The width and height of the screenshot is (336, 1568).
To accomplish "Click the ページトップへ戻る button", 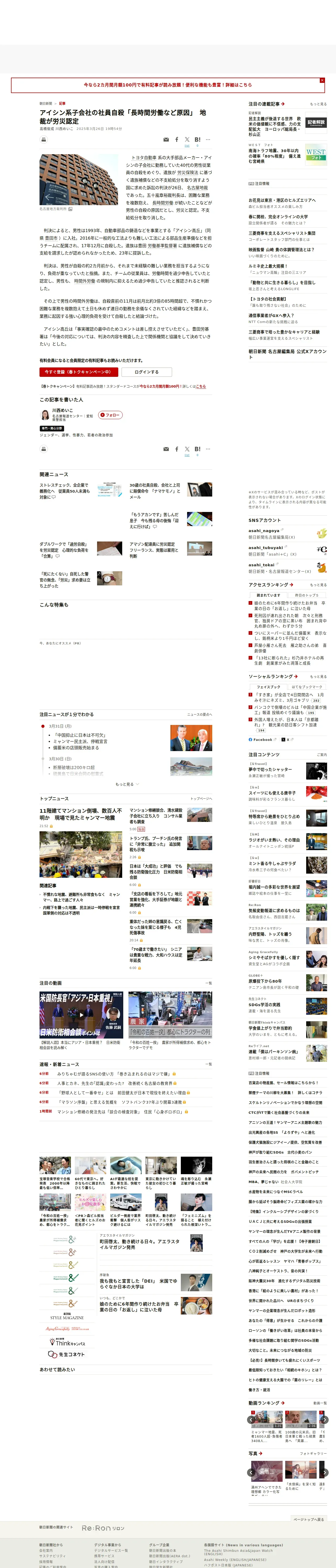I will 309,1519.
